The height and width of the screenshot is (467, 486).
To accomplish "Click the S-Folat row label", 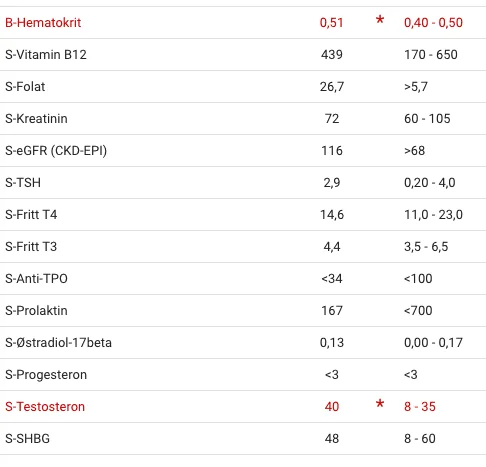I will tap(25, 87).
